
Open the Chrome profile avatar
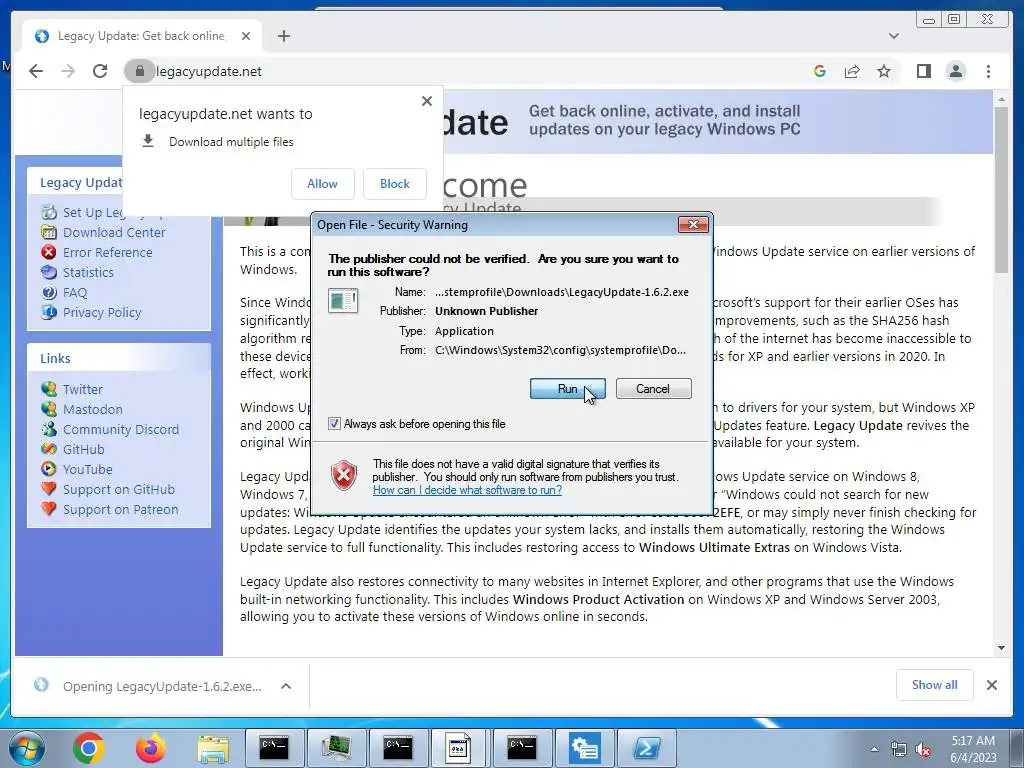(955, 71)
